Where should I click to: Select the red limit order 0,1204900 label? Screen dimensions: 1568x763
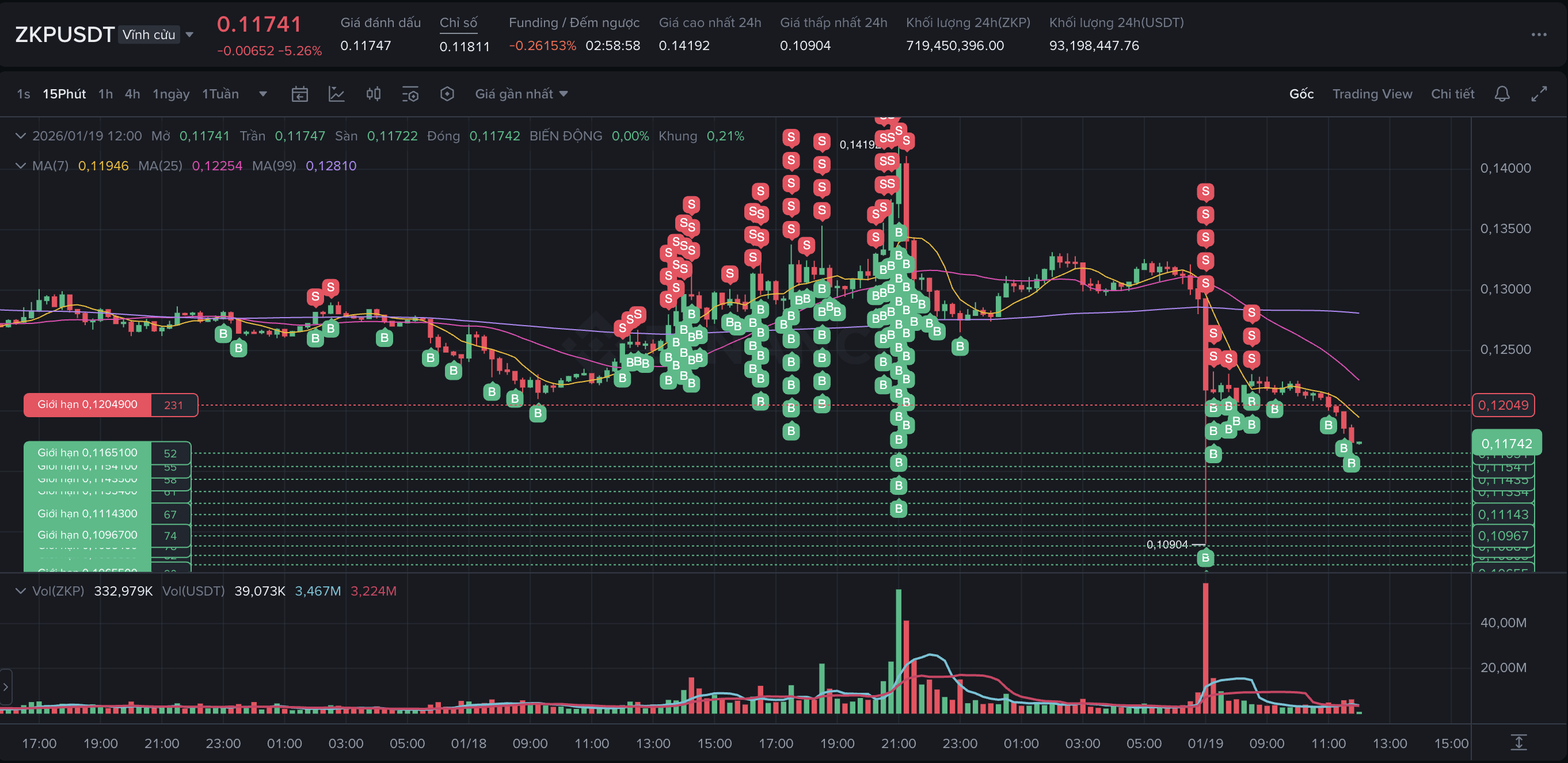tap(87, 405)
